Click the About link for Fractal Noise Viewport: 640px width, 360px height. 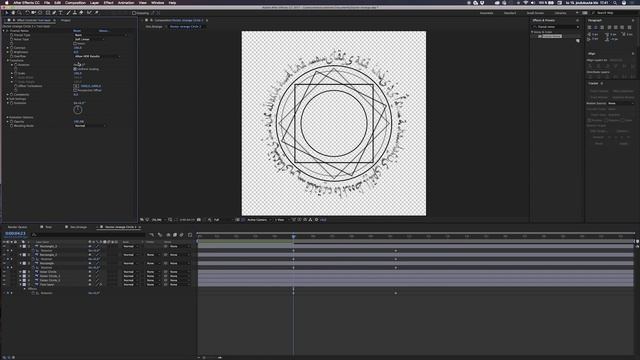click(x=103, y=31)
